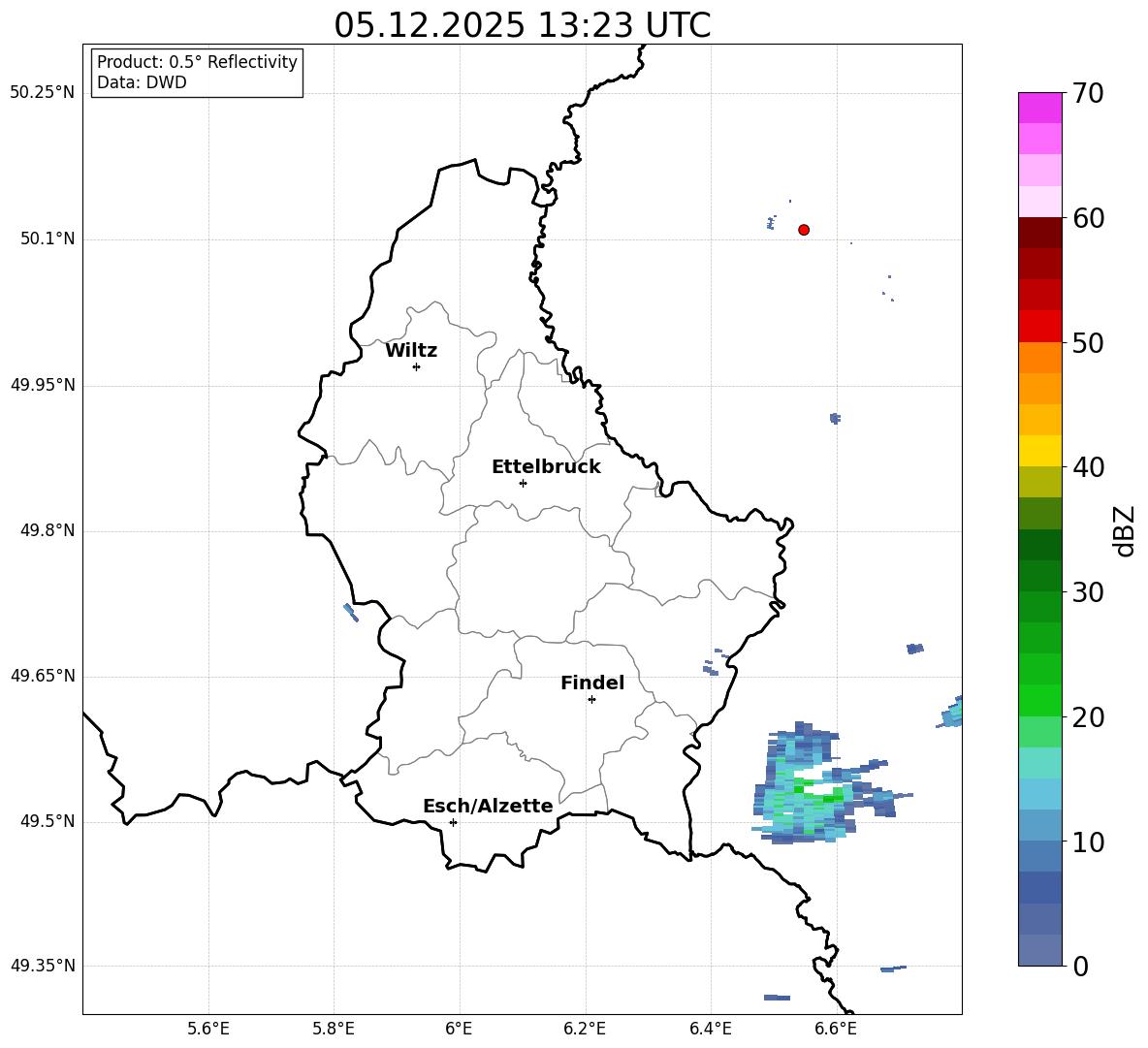The image size is (1148, 1048).
Task: Click the Esch/Alzette station cross marker
Action: pyautogui.click(x=453, y=822)
